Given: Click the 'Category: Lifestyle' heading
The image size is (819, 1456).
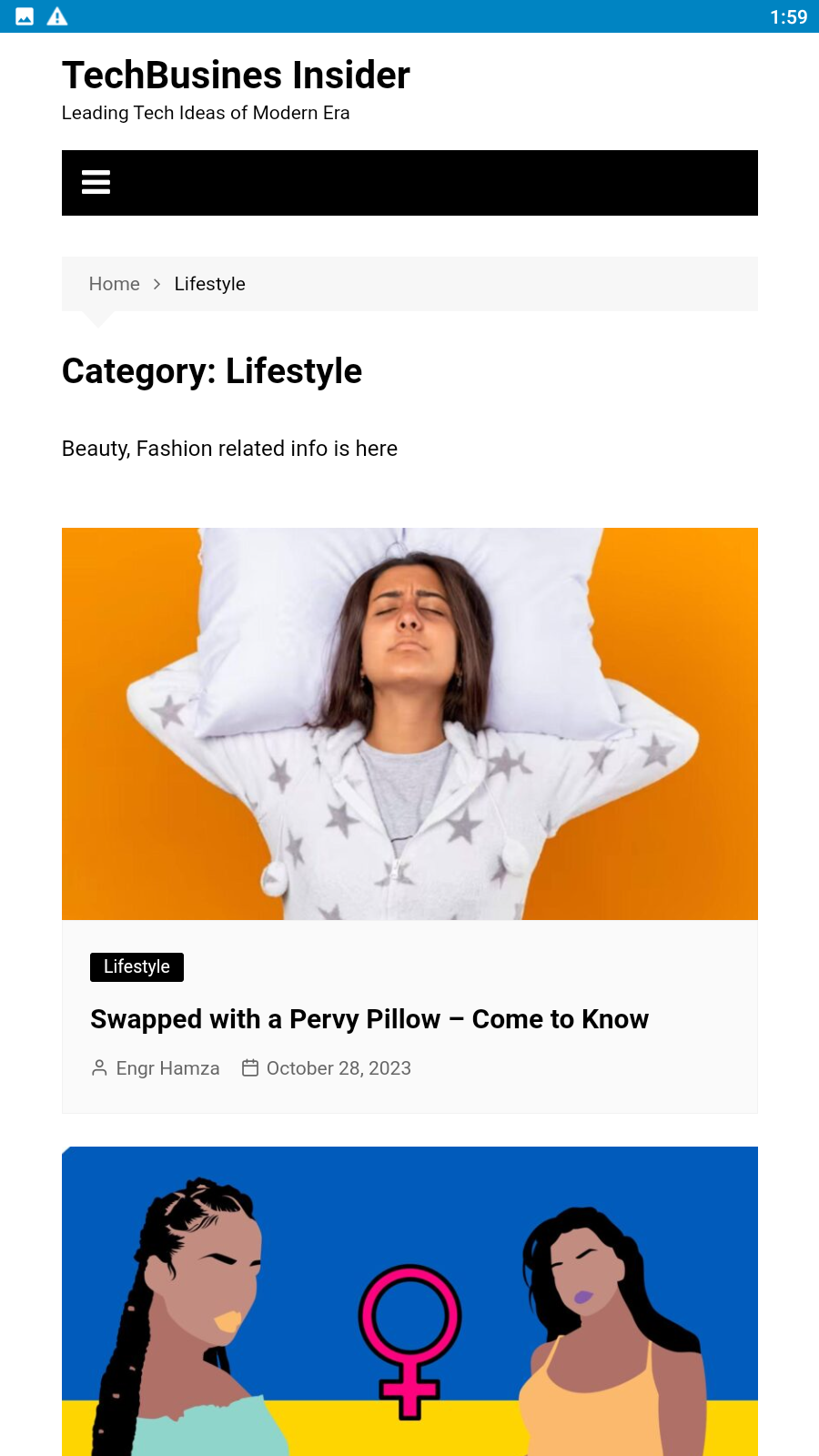Looking at the screenshot, I should tap(212, 371).
